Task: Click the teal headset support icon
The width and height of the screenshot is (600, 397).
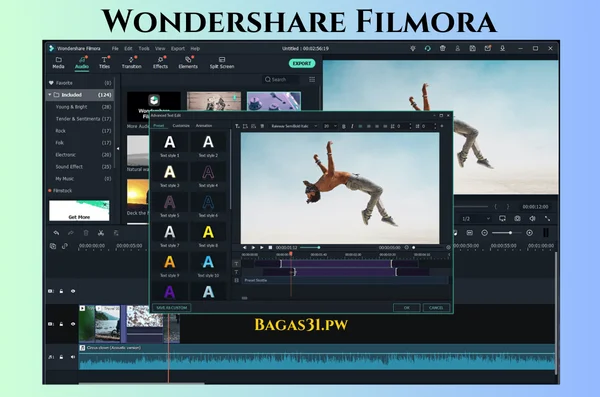Action: 427,48
